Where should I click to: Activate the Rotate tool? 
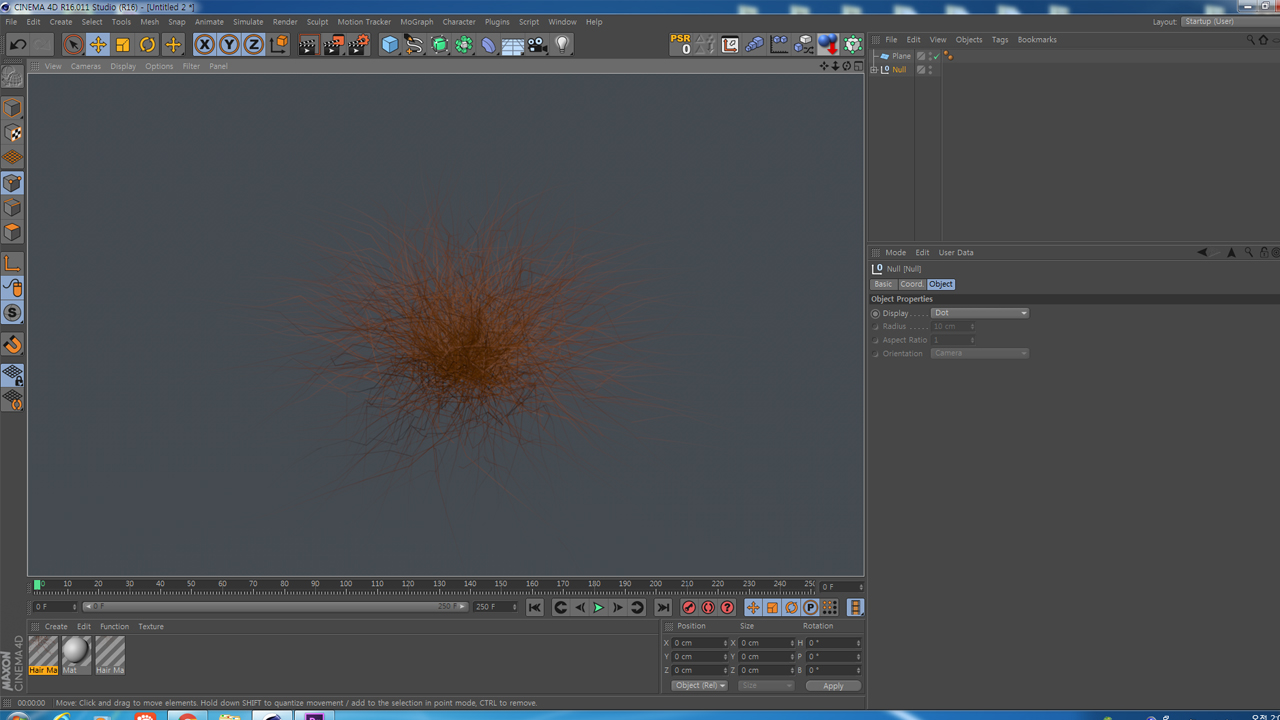(148, 44)
